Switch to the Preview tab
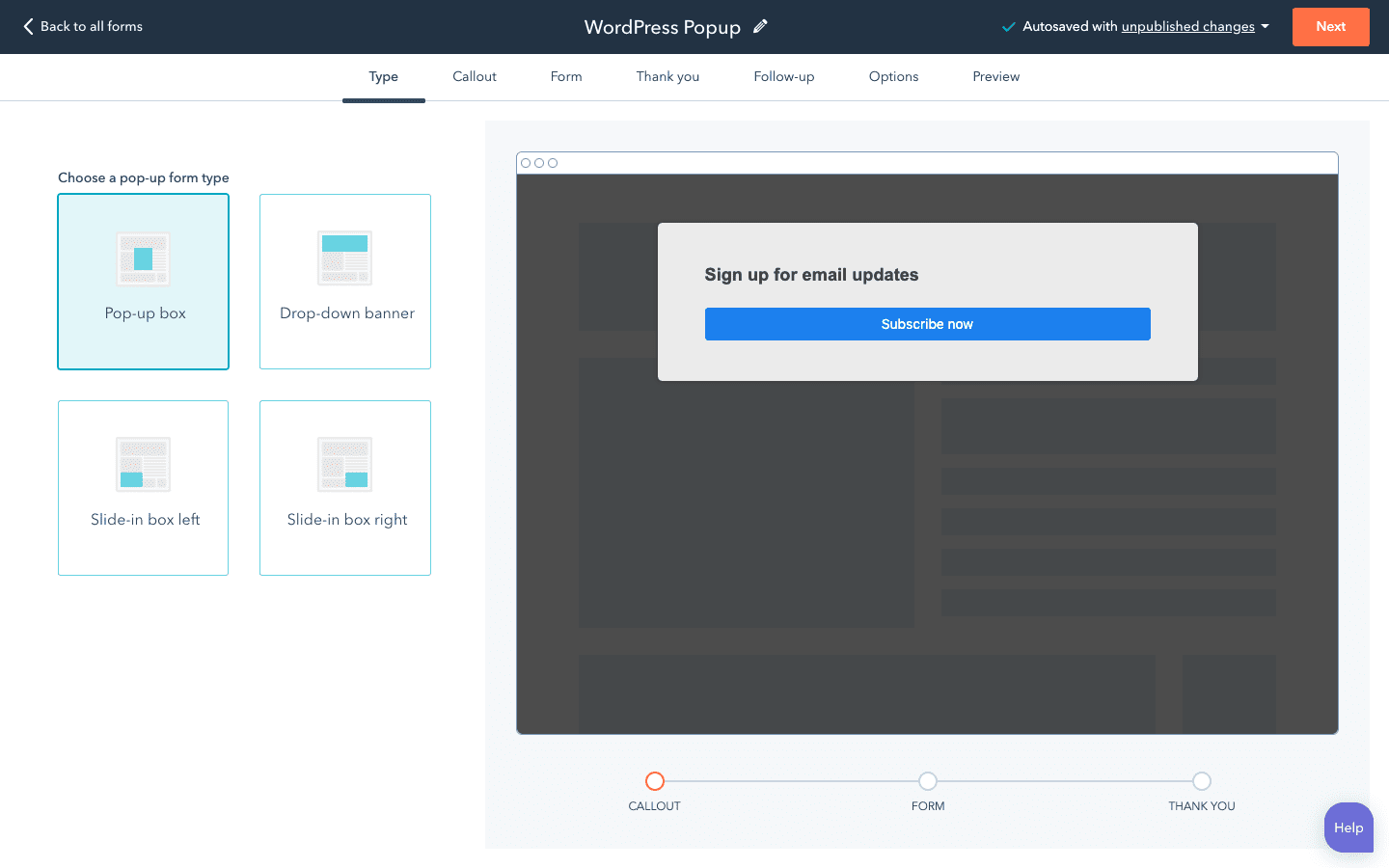This screenshot has height=868, width=1389. point(995,77)
